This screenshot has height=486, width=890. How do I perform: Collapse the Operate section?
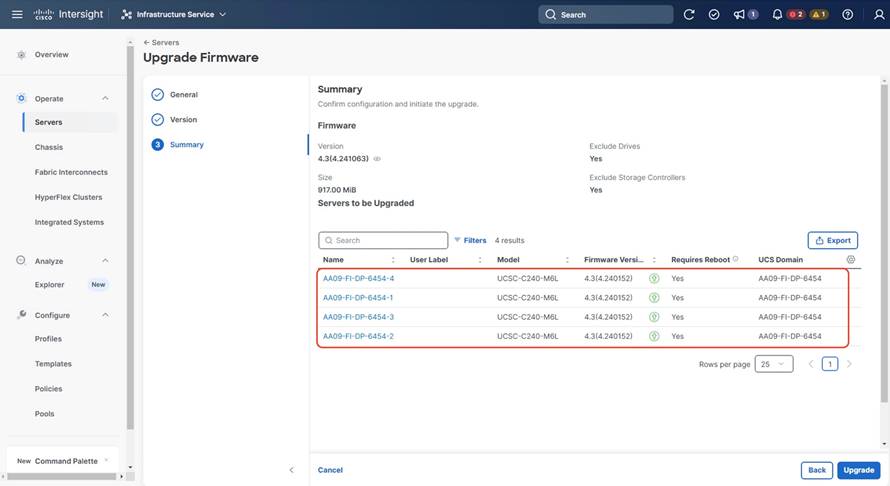(x=105, y=99)
